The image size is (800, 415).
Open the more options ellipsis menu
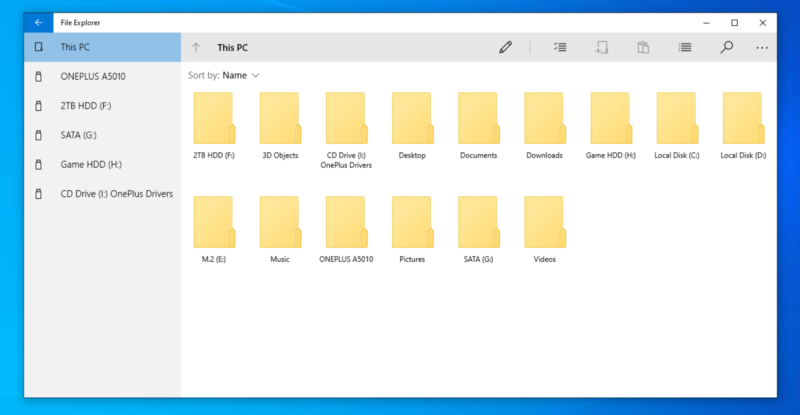(762, 47)
